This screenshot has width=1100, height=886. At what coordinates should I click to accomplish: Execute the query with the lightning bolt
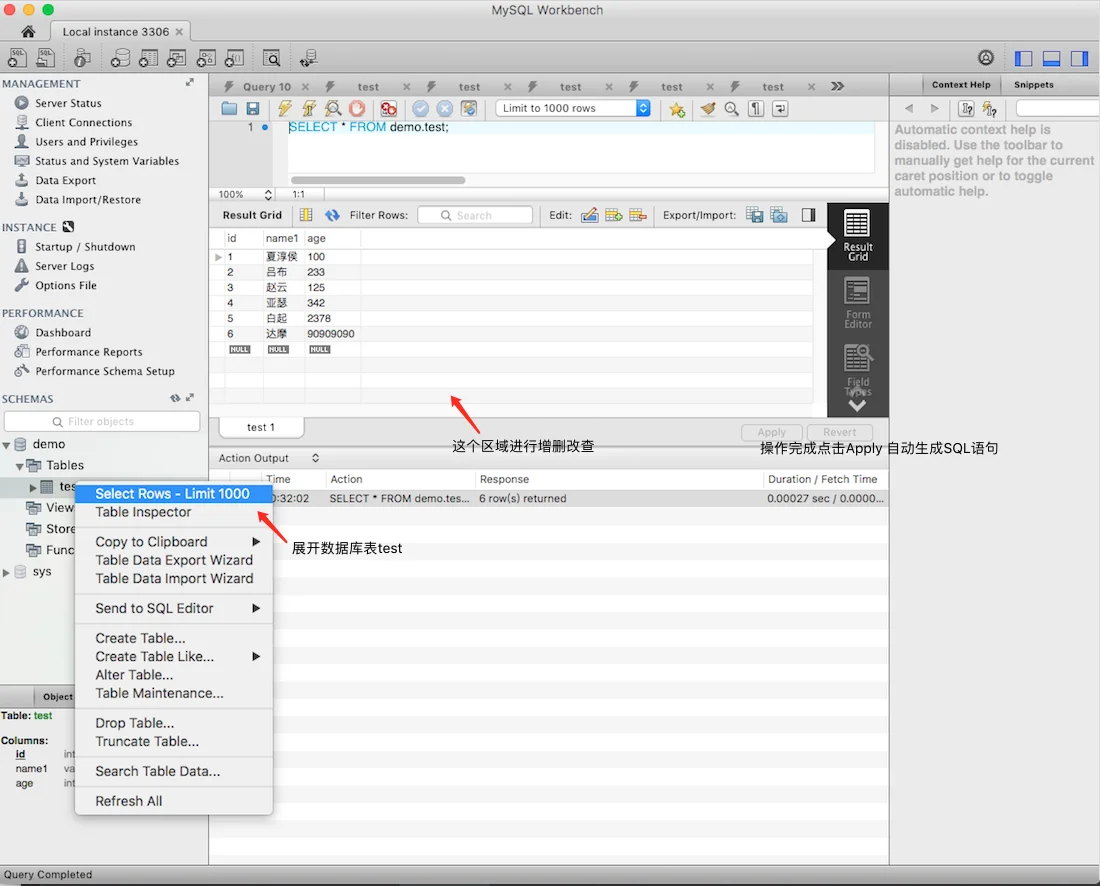point(284,109)
